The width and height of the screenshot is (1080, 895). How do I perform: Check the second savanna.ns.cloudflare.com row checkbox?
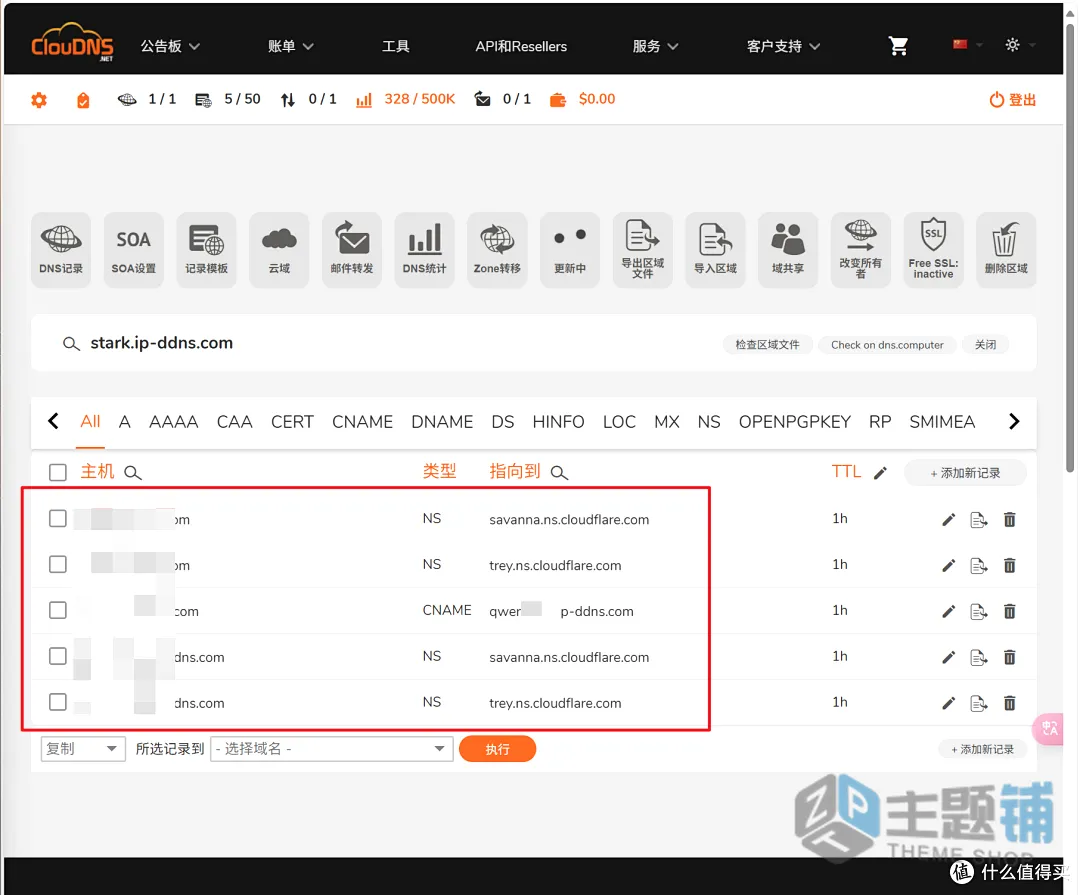click(58, 656)
